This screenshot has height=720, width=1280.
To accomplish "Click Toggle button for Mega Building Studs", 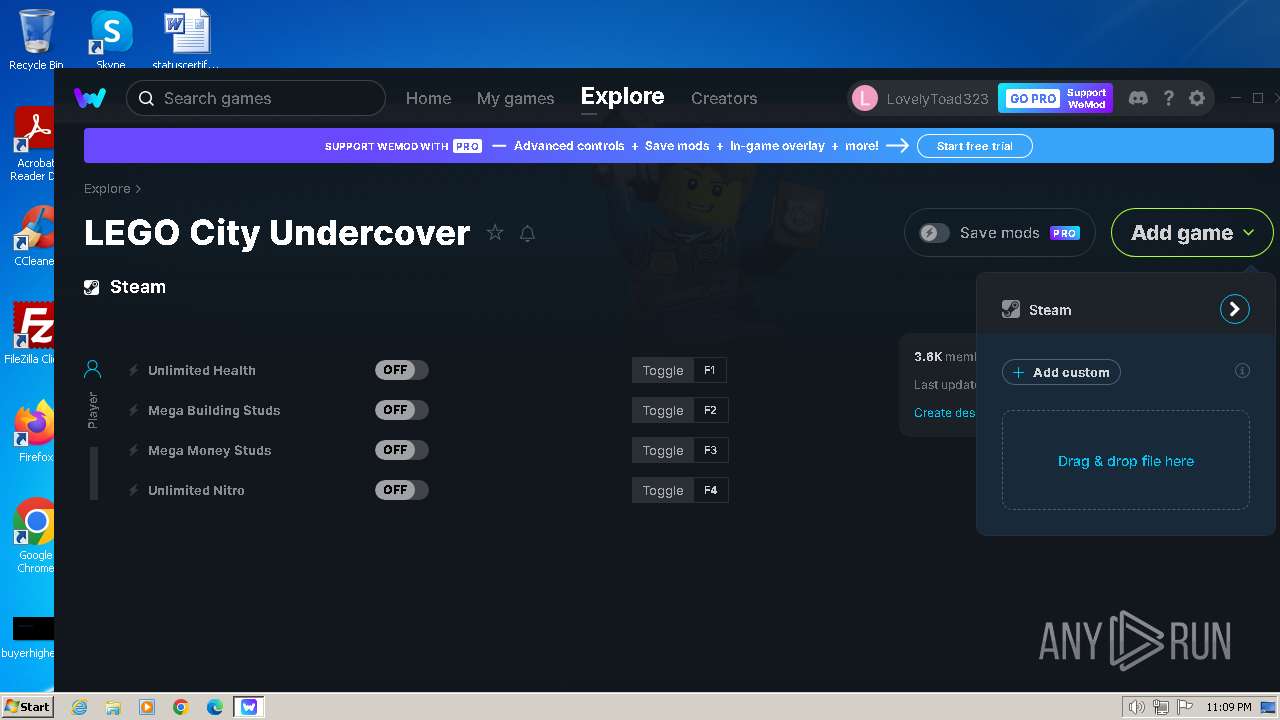I will pyautogui.click(x=662, y=410).
